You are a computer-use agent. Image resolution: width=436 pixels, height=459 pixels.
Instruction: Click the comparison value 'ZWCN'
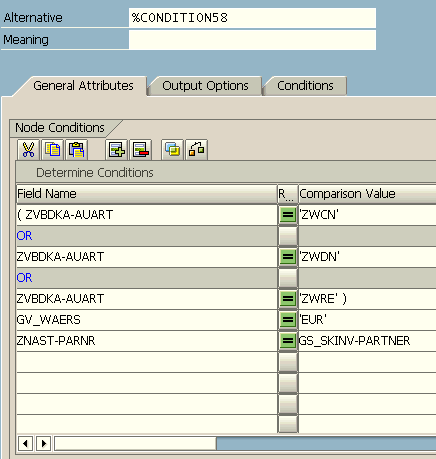tap(367, 215)
